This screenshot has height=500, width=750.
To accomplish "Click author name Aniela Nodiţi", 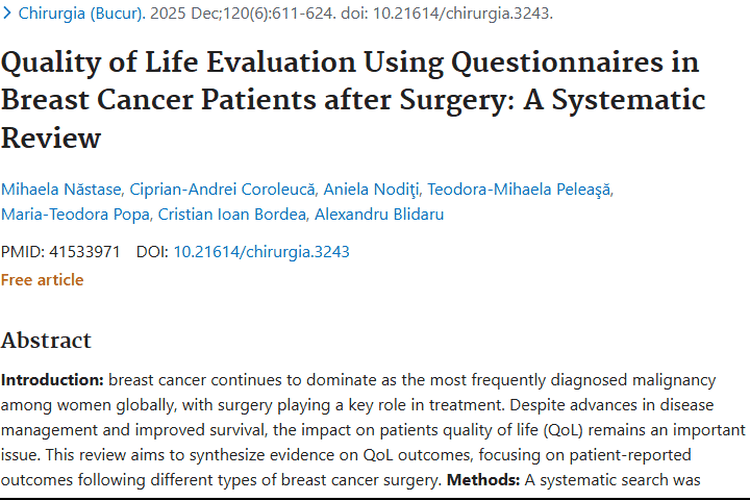I will (x=384, y=189).
